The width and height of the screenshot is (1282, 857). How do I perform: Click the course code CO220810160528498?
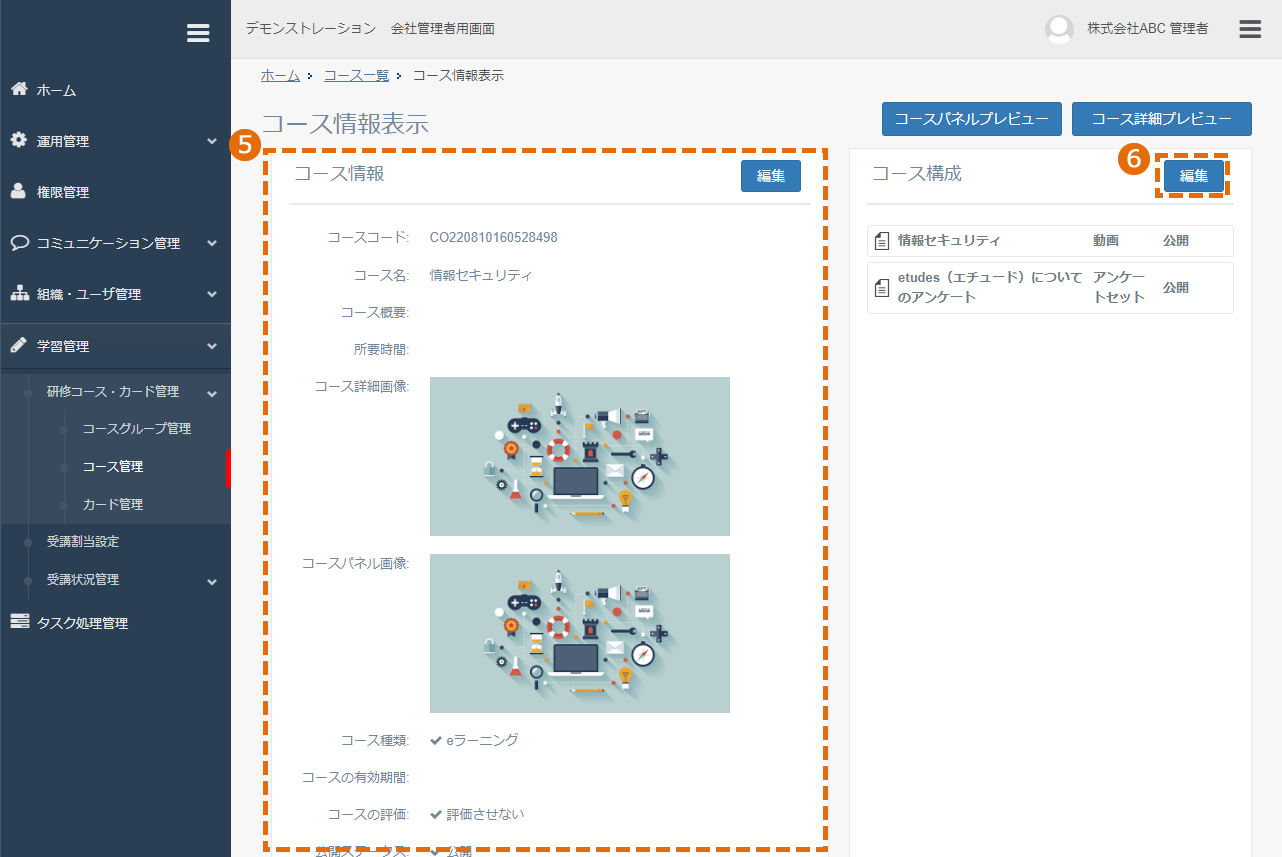494,238
